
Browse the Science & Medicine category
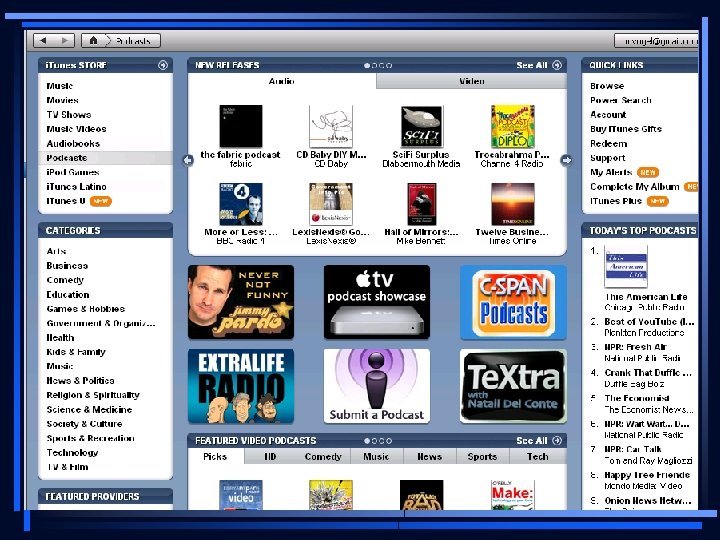89,410
